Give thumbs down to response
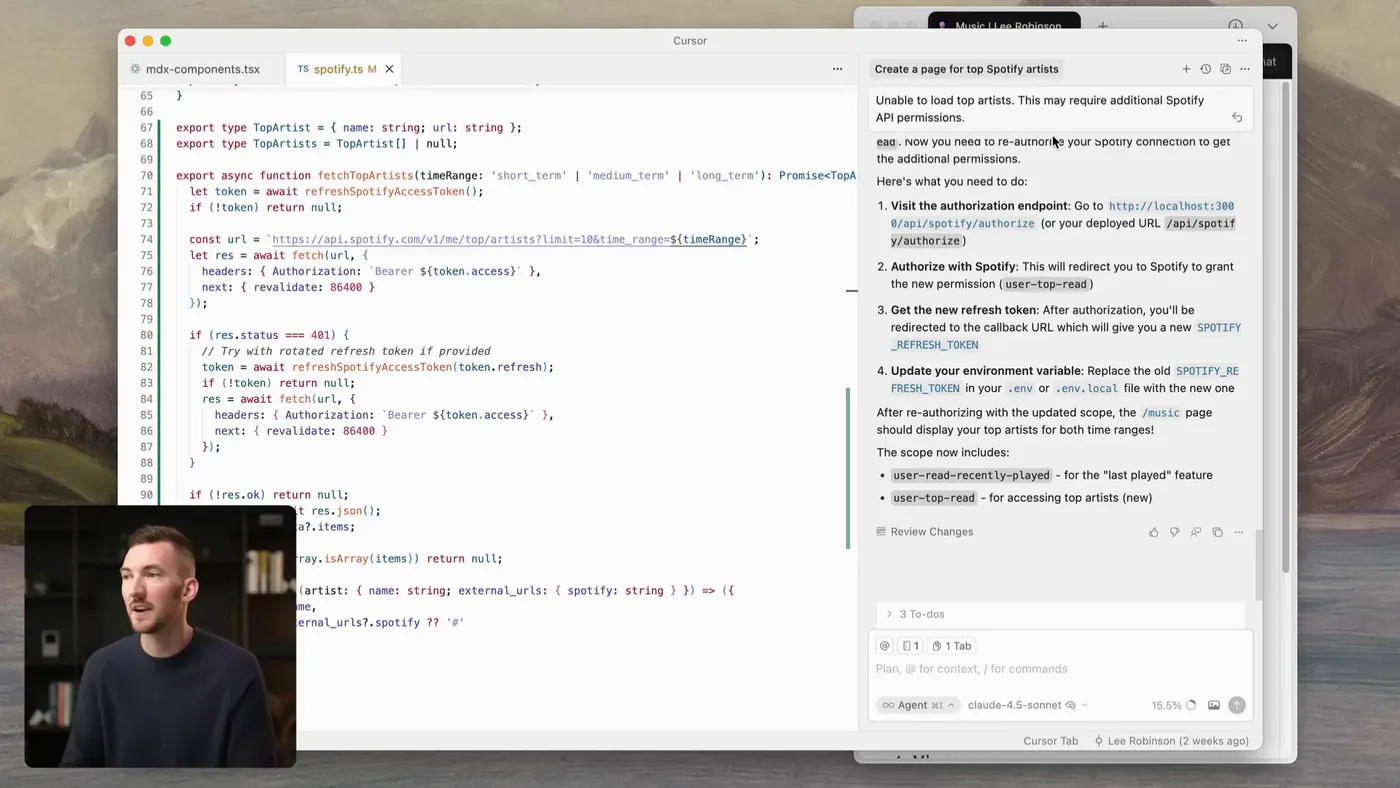 (1175, 532)
